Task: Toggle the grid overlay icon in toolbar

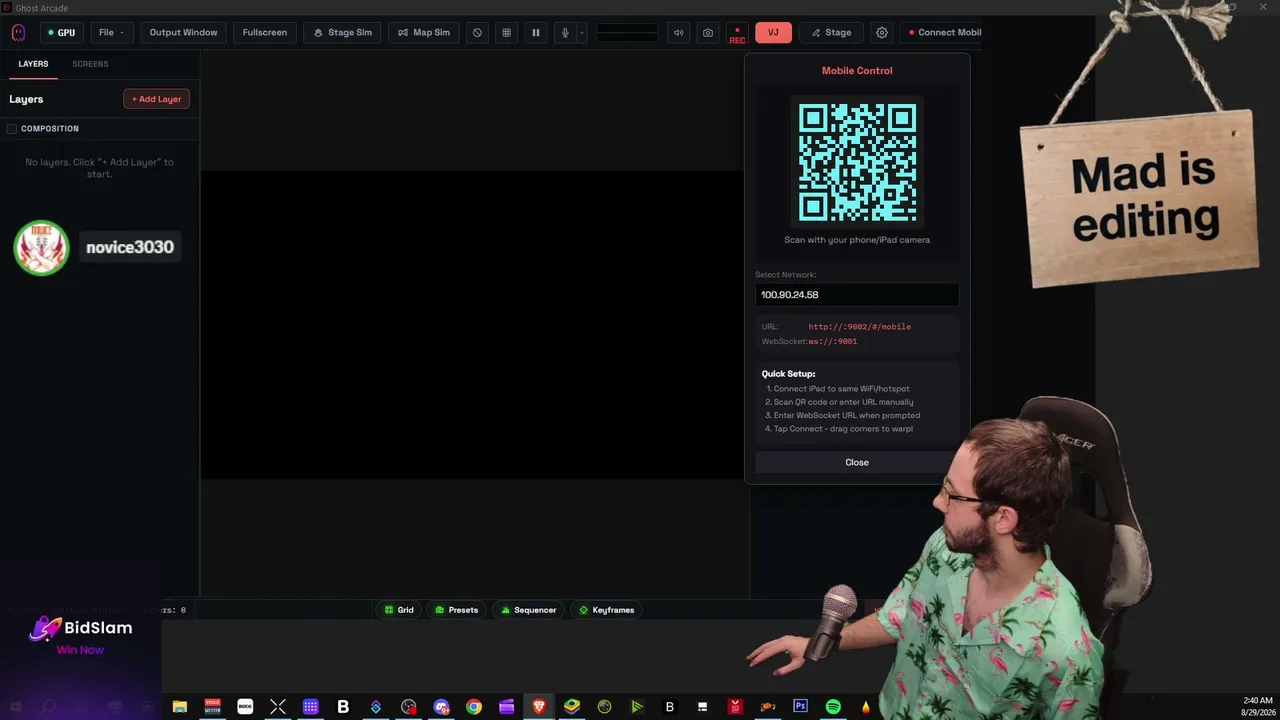Action: pos(506,32)
